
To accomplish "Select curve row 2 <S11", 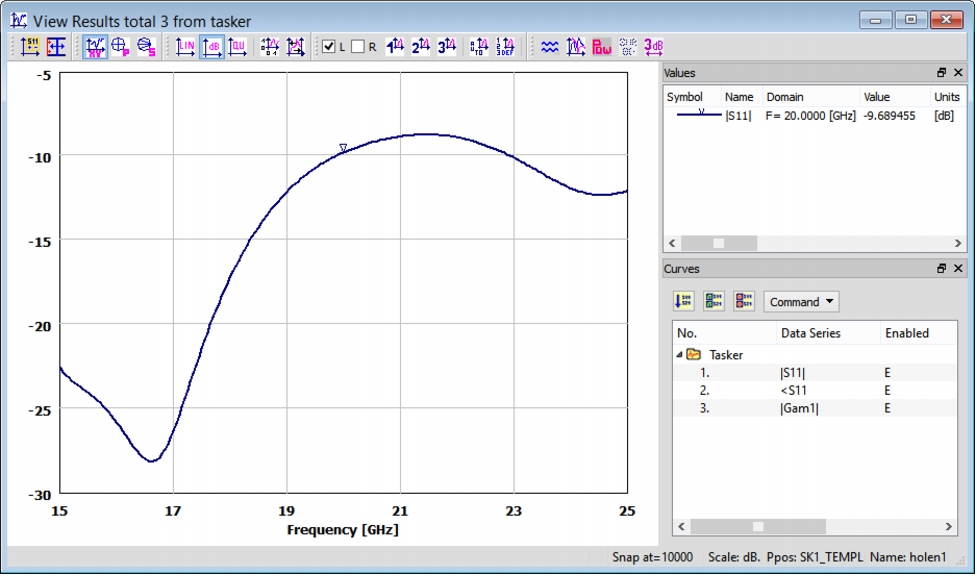I will tap(814, 391).
